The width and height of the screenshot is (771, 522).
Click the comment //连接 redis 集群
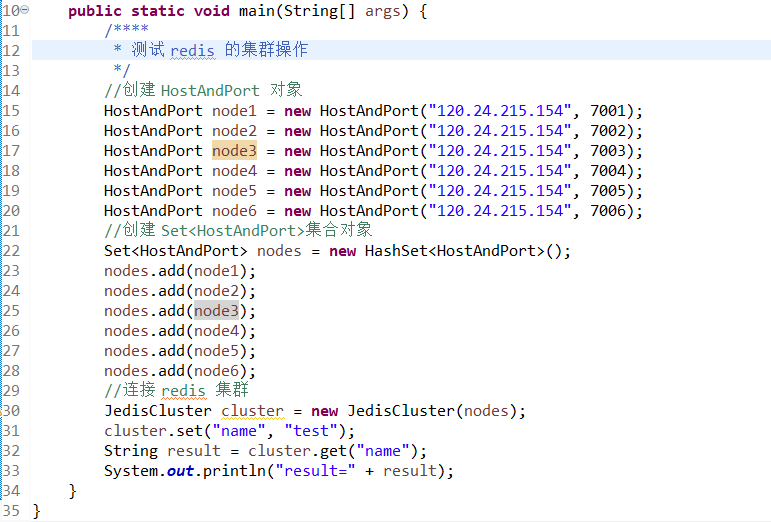click(176, 391)
